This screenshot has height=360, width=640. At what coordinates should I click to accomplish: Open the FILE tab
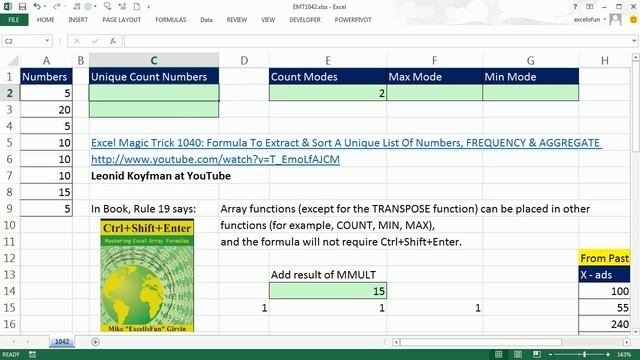(14, 20)
